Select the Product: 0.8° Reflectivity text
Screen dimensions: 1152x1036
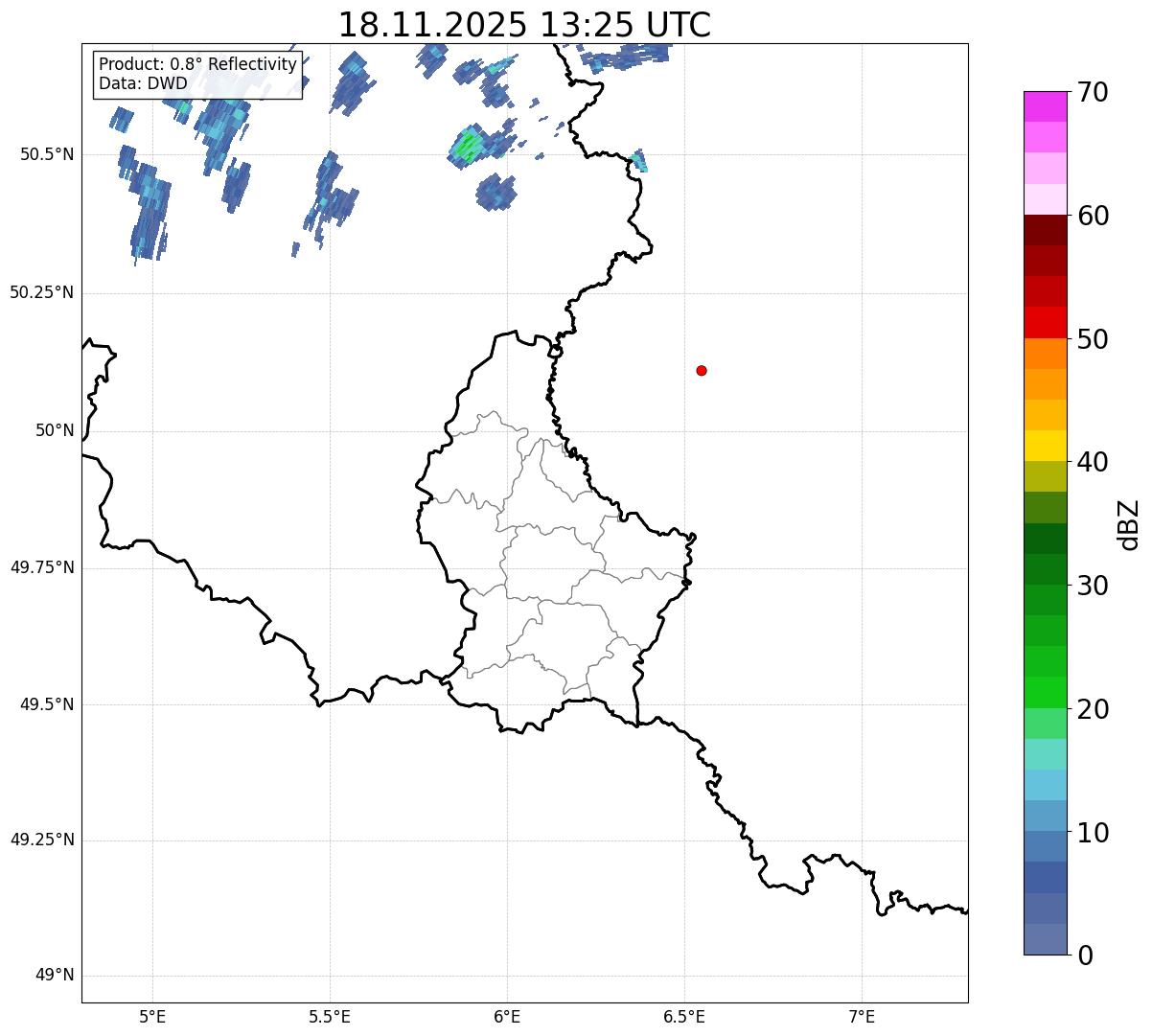point(197,64)
